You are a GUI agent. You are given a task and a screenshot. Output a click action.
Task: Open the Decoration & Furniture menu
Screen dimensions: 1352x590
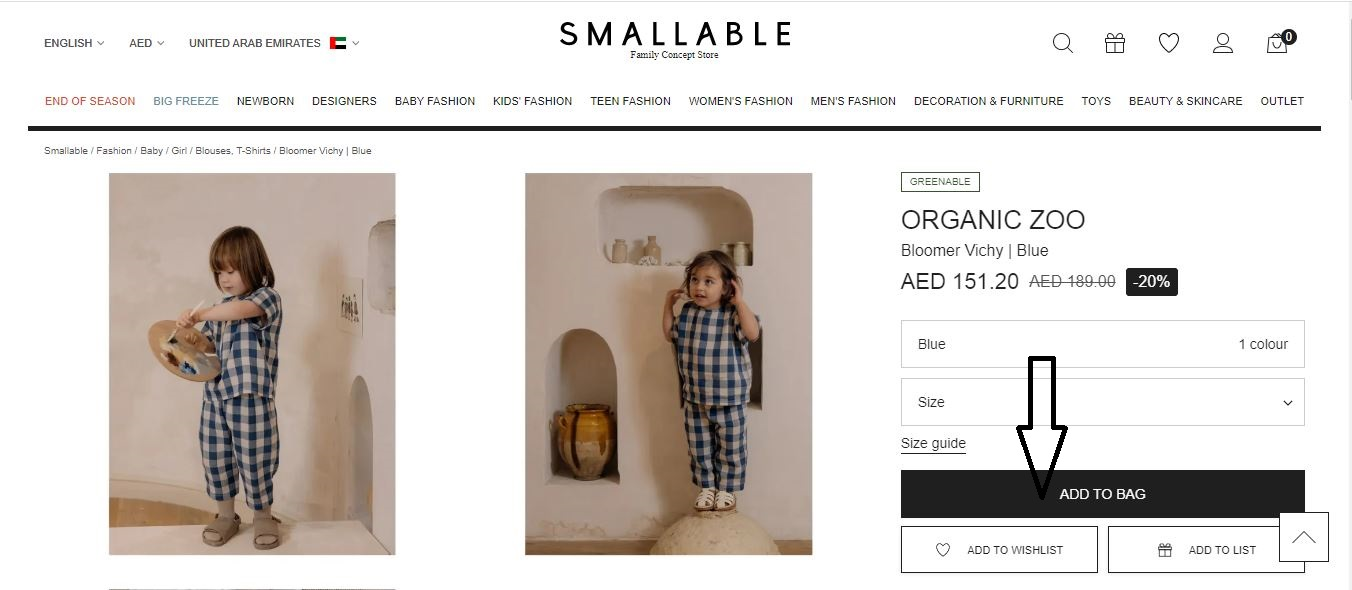click(x=988, y=101)
